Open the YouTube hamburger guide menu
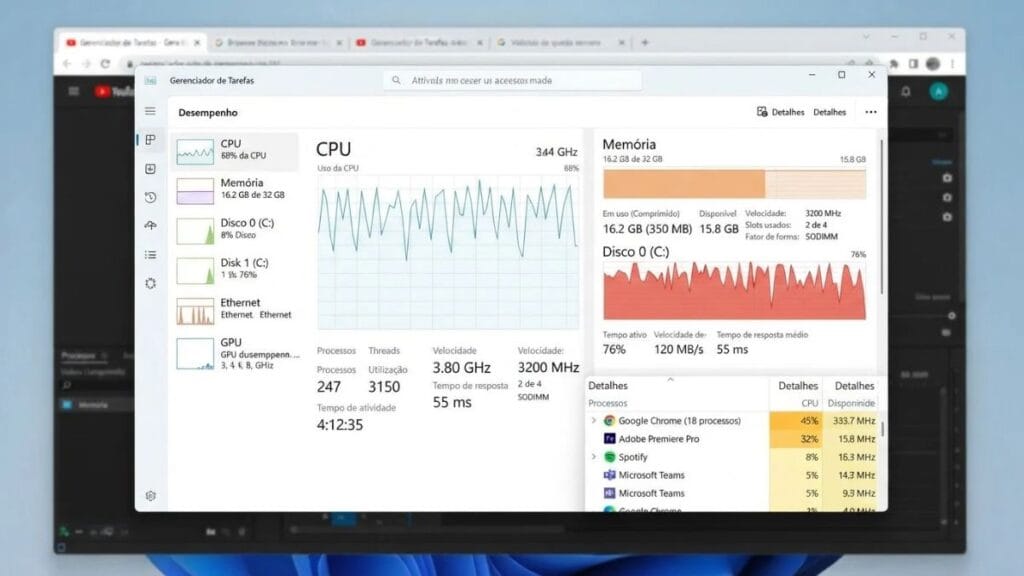Screen dimensions: 1024x576 point(73,91)
